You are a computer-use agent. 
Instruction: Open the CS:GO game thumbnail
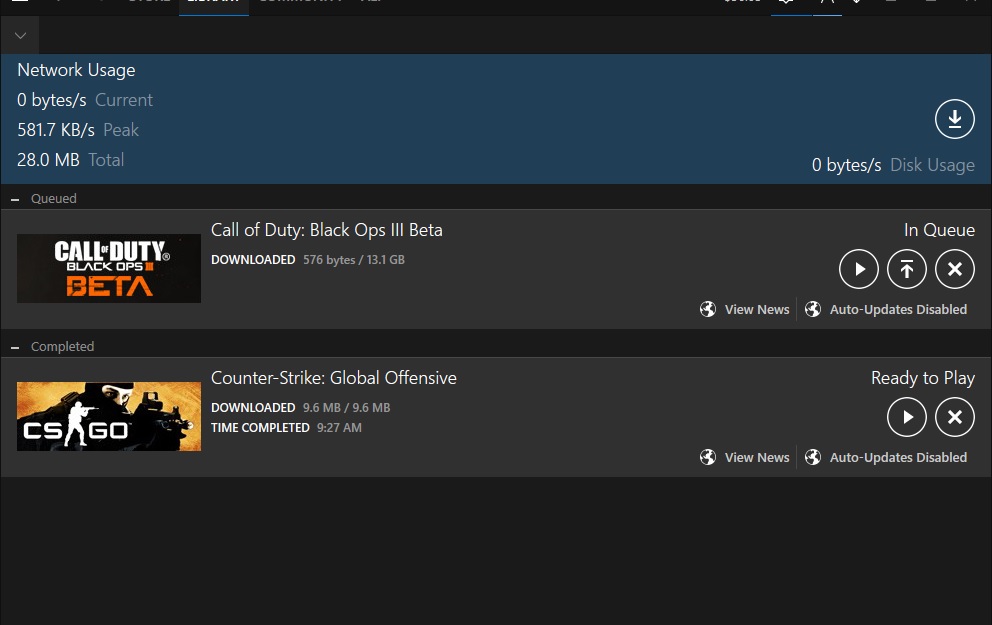click(x=109, y=417)
